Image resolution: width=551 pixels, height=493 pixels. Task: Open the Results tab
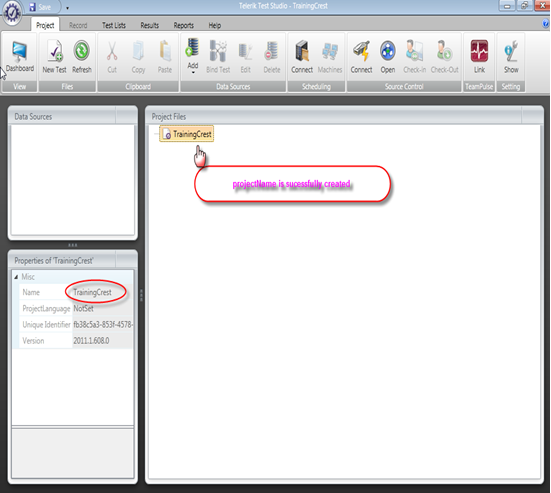coord(149,25)
